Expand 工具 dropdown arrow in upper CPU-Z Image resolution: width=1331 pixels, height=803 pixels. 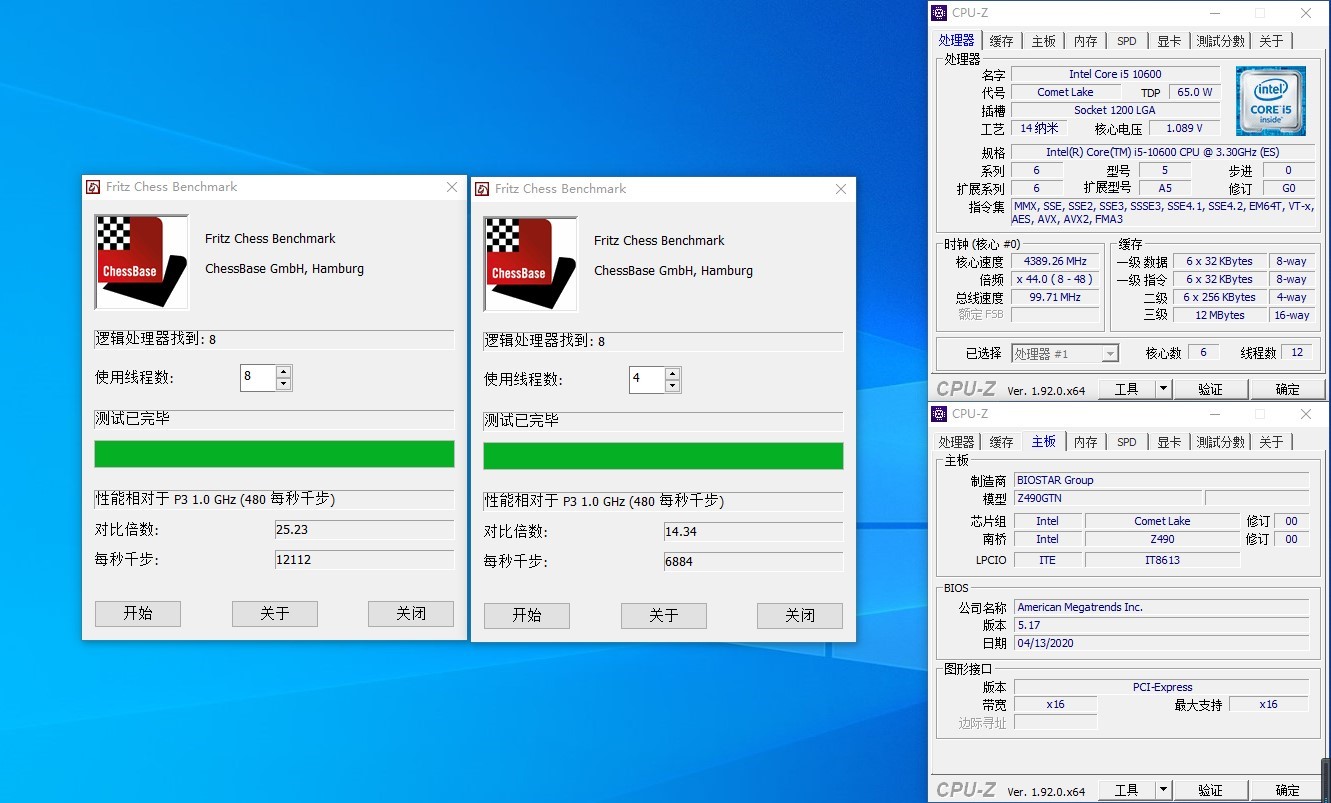click(x=1164, y=389)
